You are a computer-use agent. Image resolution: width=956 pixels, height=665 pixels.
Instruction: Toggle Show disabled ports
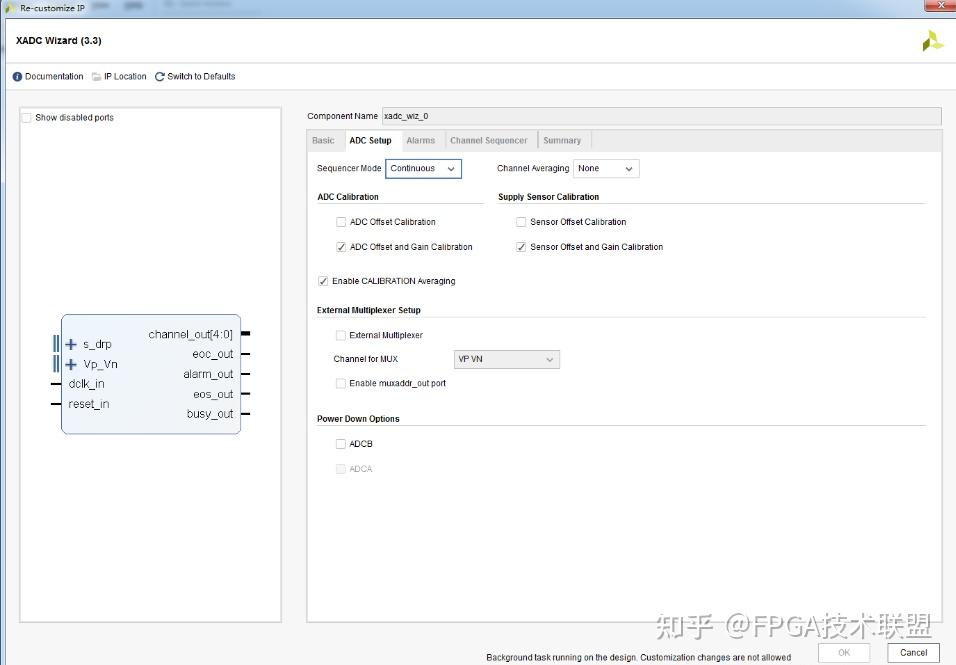pyautogui.click(x=26, y=117)
